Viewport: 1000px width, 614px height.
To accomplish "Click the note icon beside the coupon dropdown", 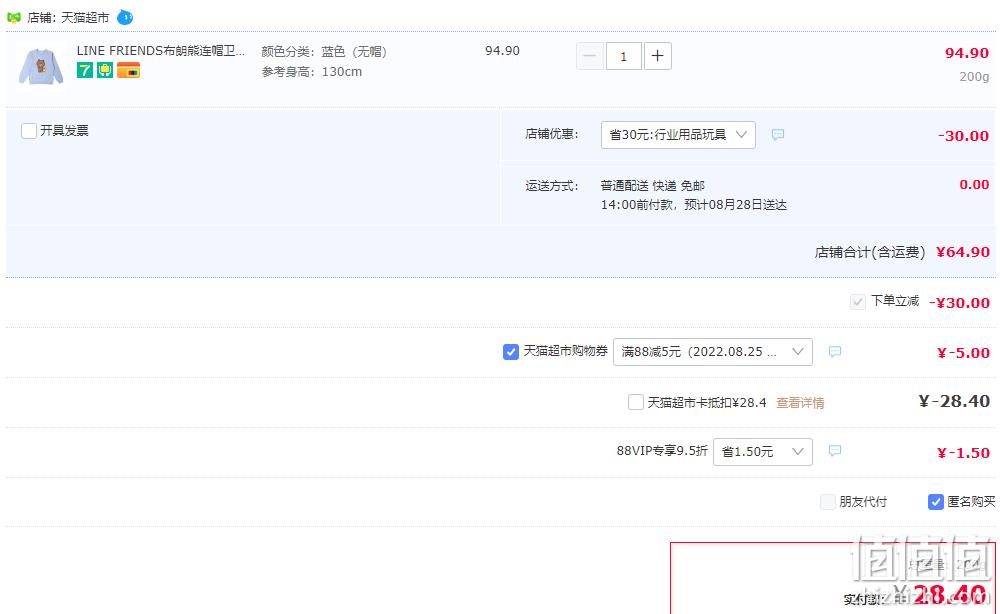I will (x=835, y=351).
